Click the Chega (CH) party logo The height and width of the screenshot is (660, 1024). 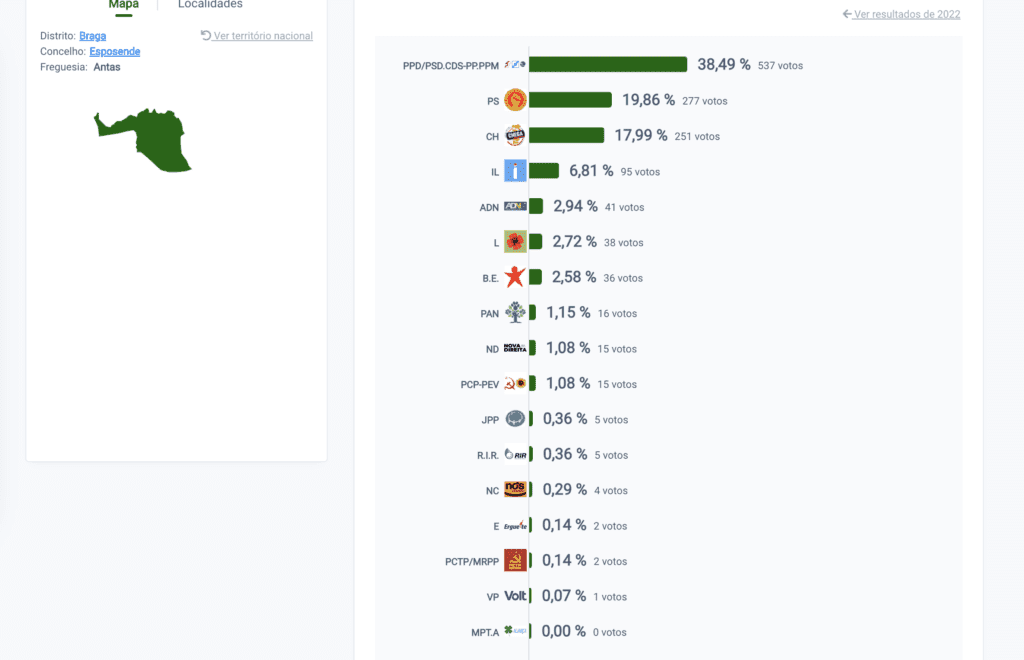pos(515,136)
